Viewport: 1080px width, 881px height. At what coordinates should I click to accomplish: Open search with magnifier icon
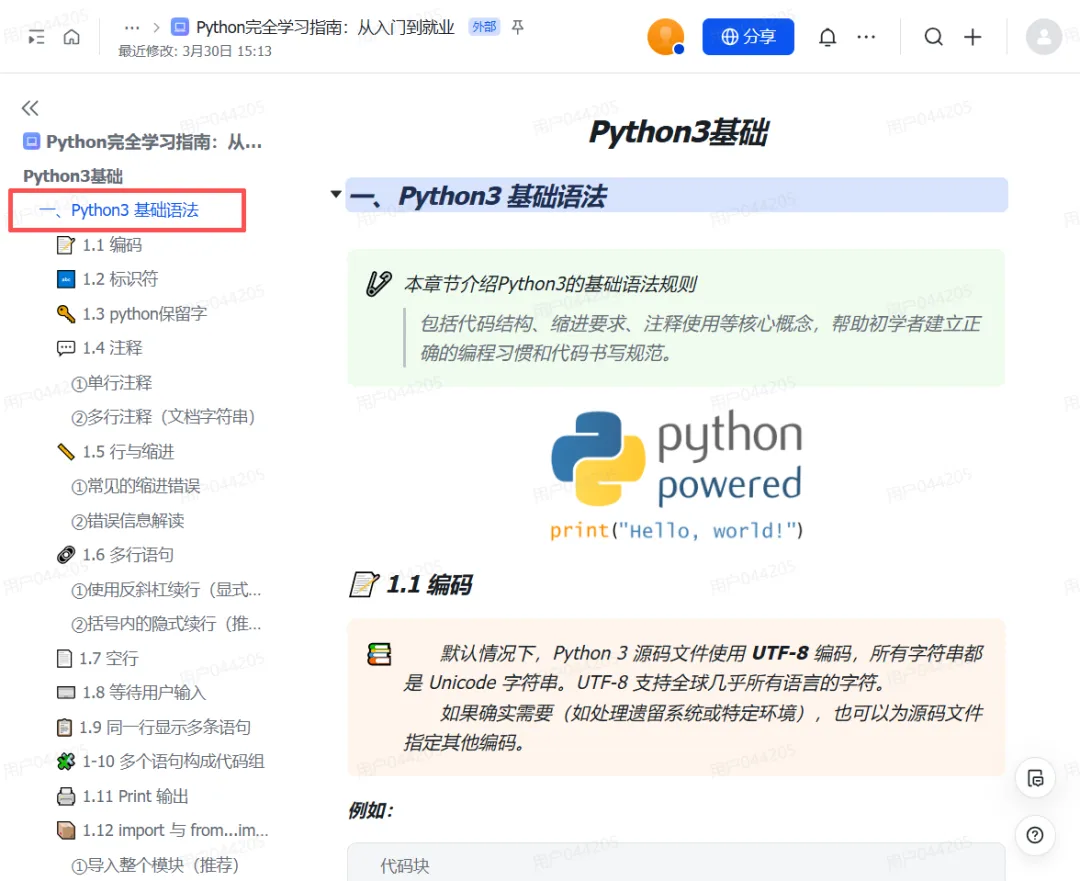(x=933, y=37)
